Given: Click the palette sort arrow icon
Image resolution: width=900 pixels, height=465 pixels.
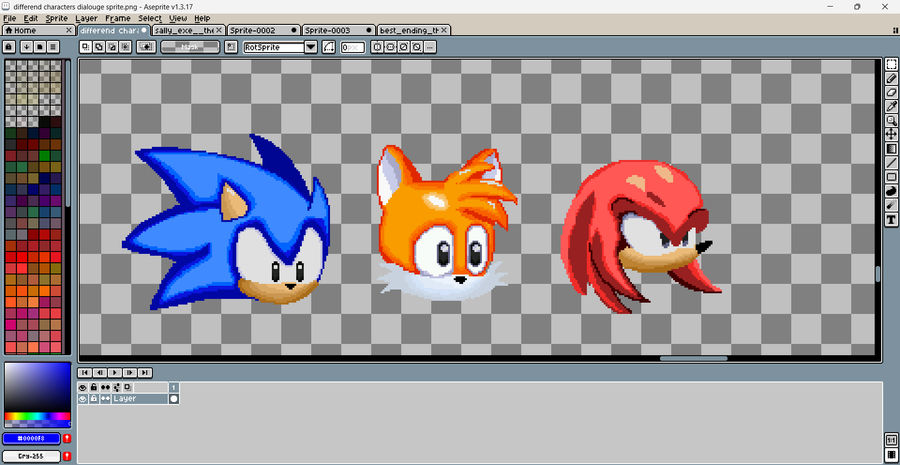Looking at the screenshot, I should [26, 47].
